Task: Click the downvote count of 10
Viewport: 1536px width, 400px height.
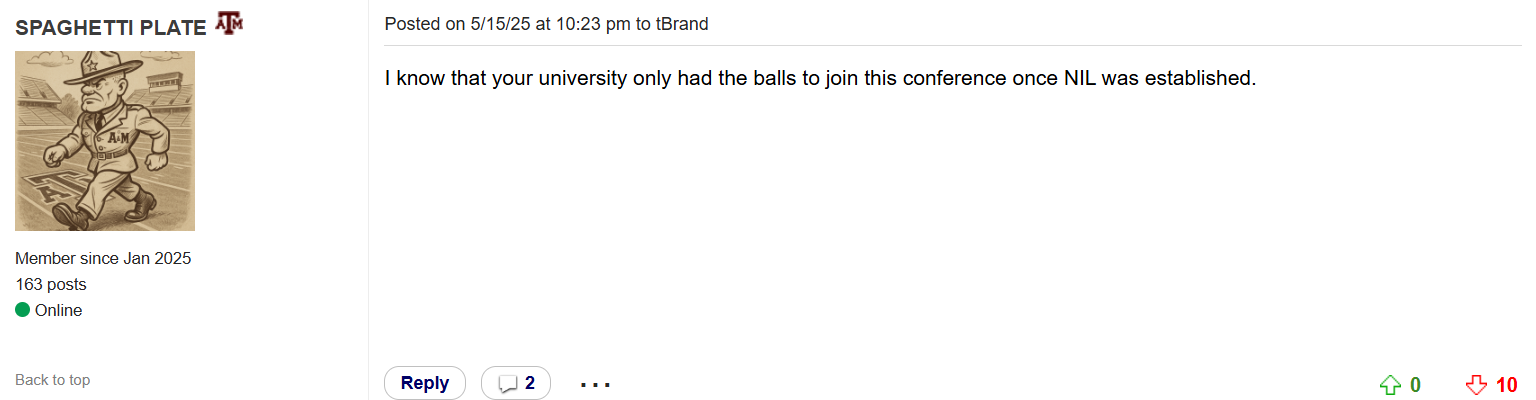Action: pos(1507,385)
